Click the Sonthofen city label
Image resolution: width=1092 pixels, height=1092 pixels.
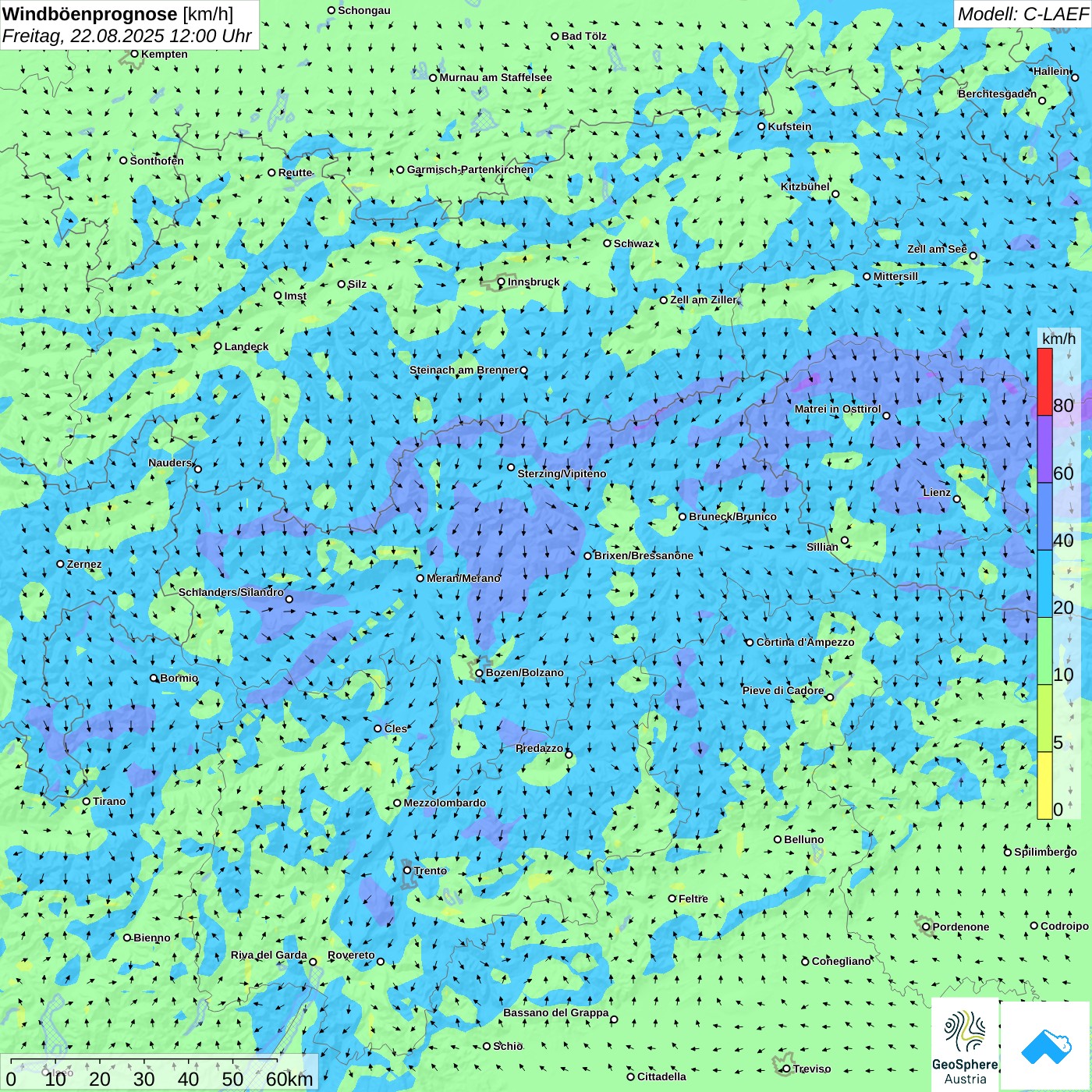click(157, 161)
